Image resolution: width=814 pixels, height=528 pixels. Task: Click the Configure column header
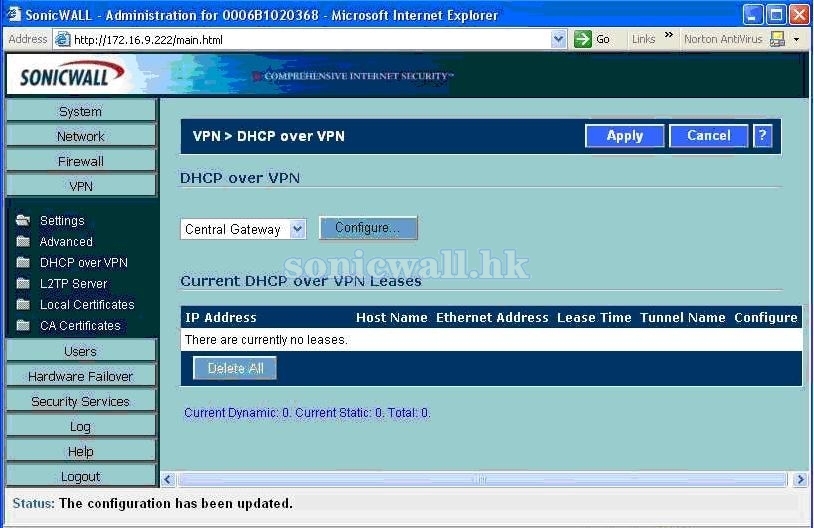tap(766, 317)
